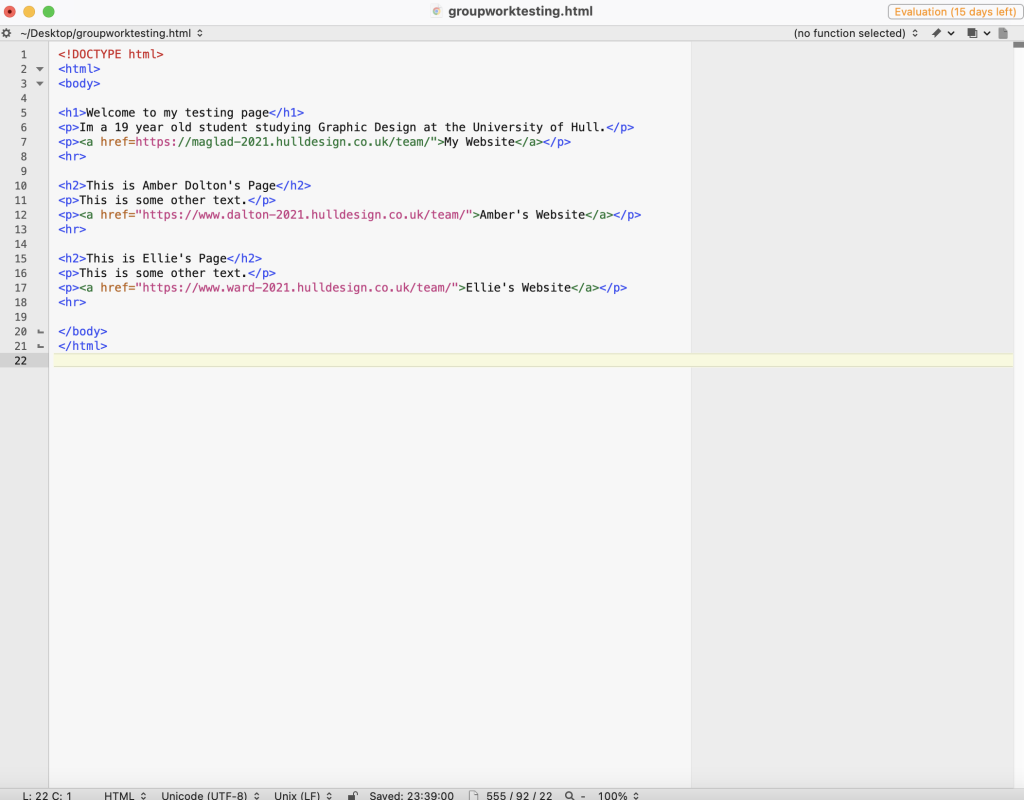The height and width of the screenshot is (800, 1024).
Task: Minimize the BBEdit window
Action: coord(29,12)
